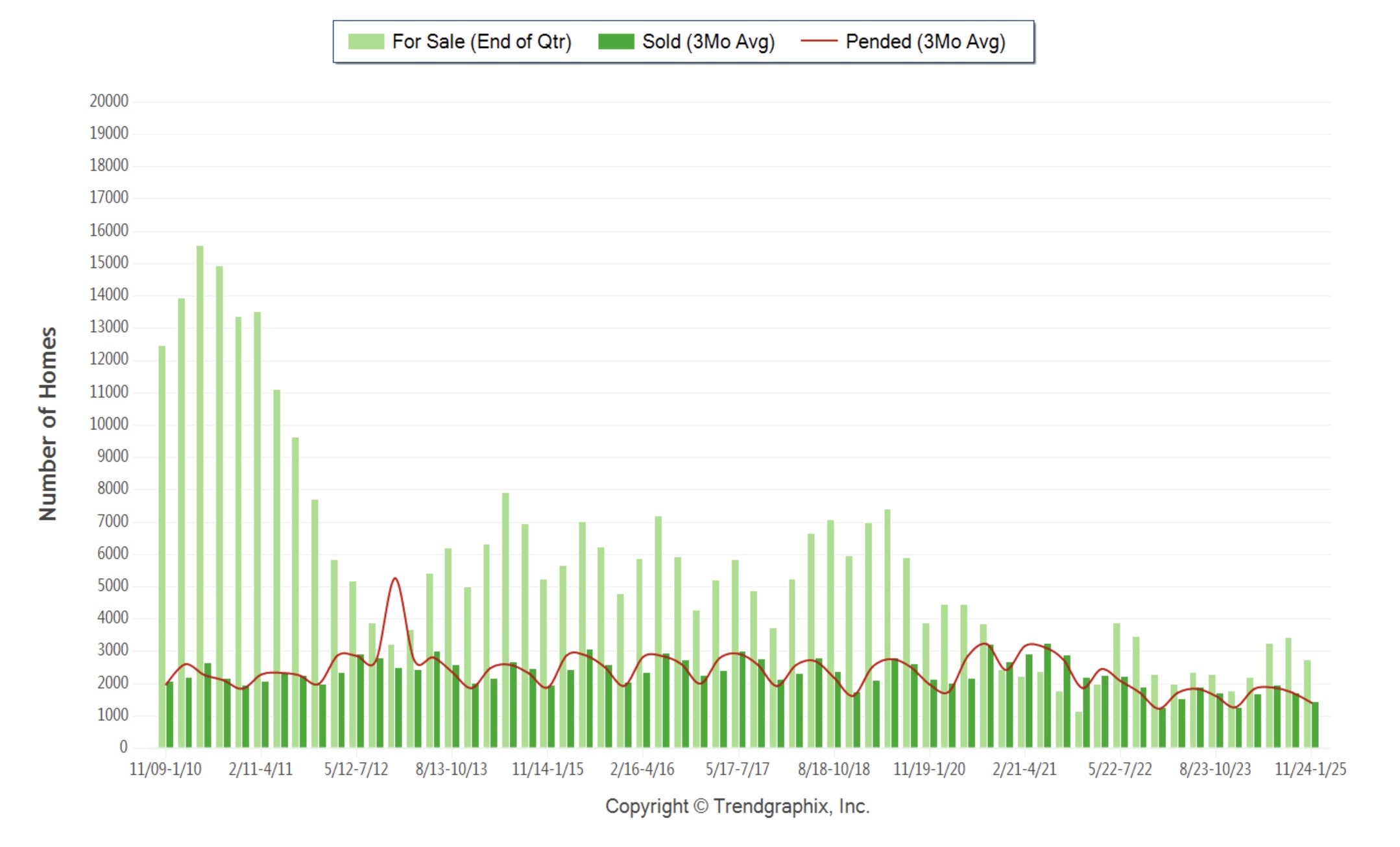Click the 0 y-axis label
The image size is (1400, 847).
click(x=123, y=747)
